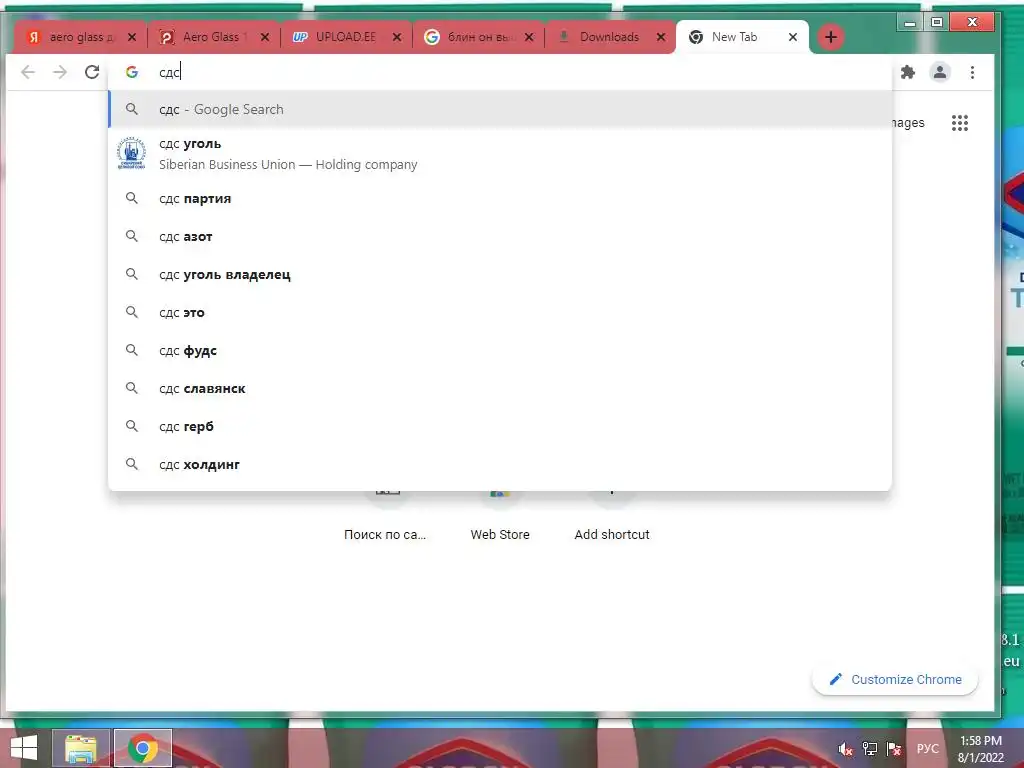
Task: Choose the 'сдс азот' suggestion
Action: 500,236
